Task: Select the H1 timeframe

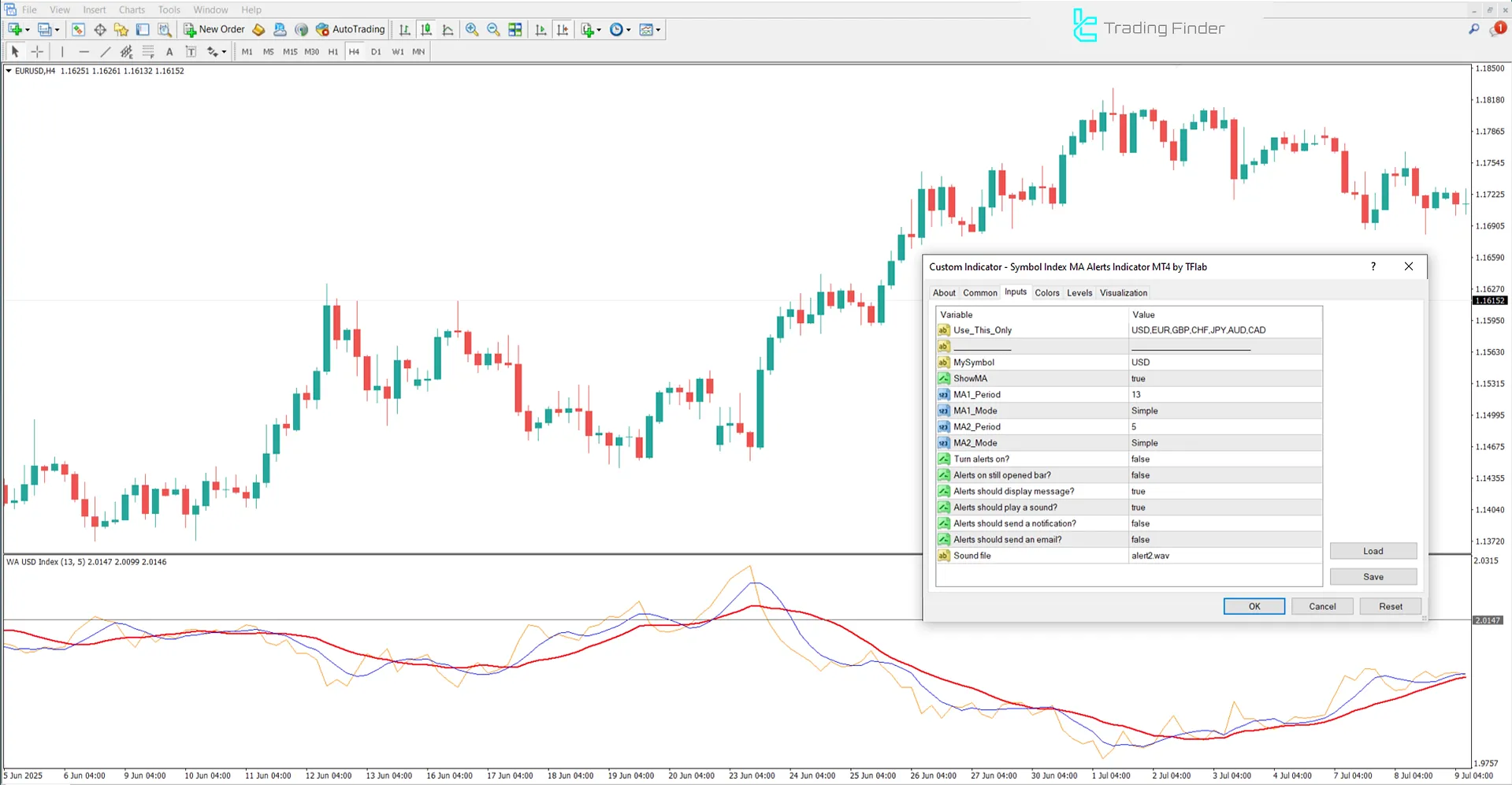Action: point(332,51)
